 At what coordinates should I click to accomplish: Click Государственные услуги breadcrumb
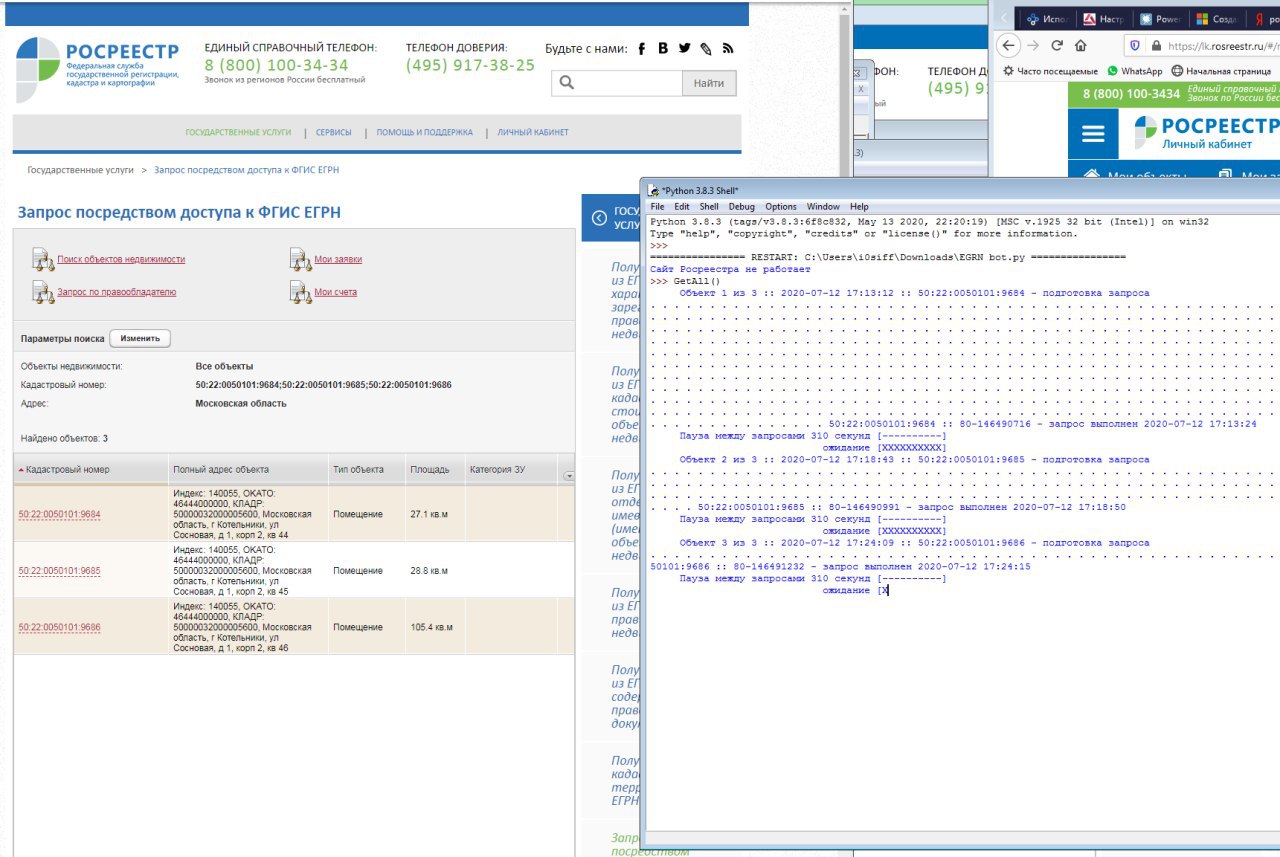[80, 170]
